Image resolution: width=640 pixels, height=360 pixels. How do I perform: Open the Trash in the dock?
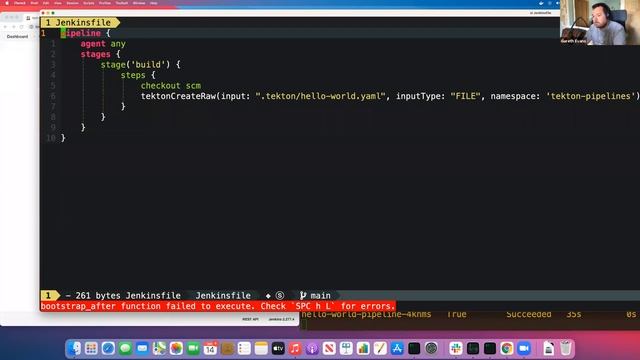(x=566, y=349)
